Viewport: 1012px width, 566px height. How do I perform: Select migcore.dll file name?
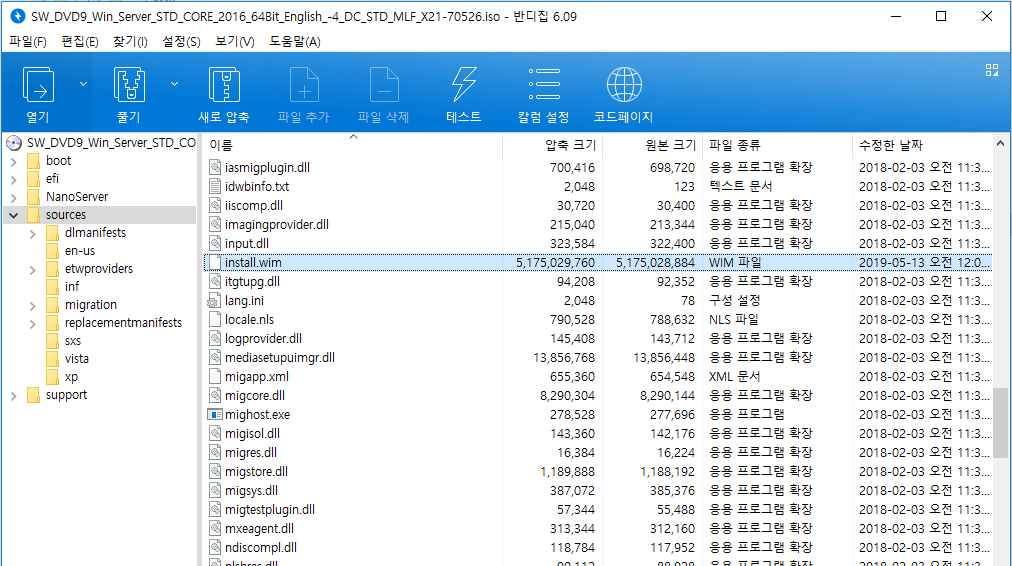click(x=255, y=396)
